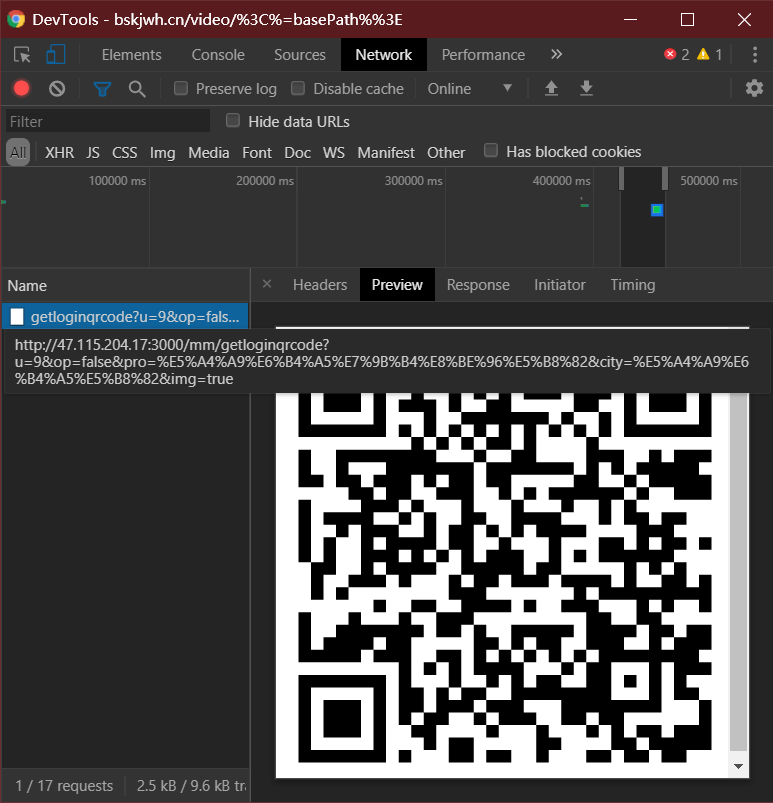Clear the network log
Screen dimensions: 773x803
pos(57,89)
